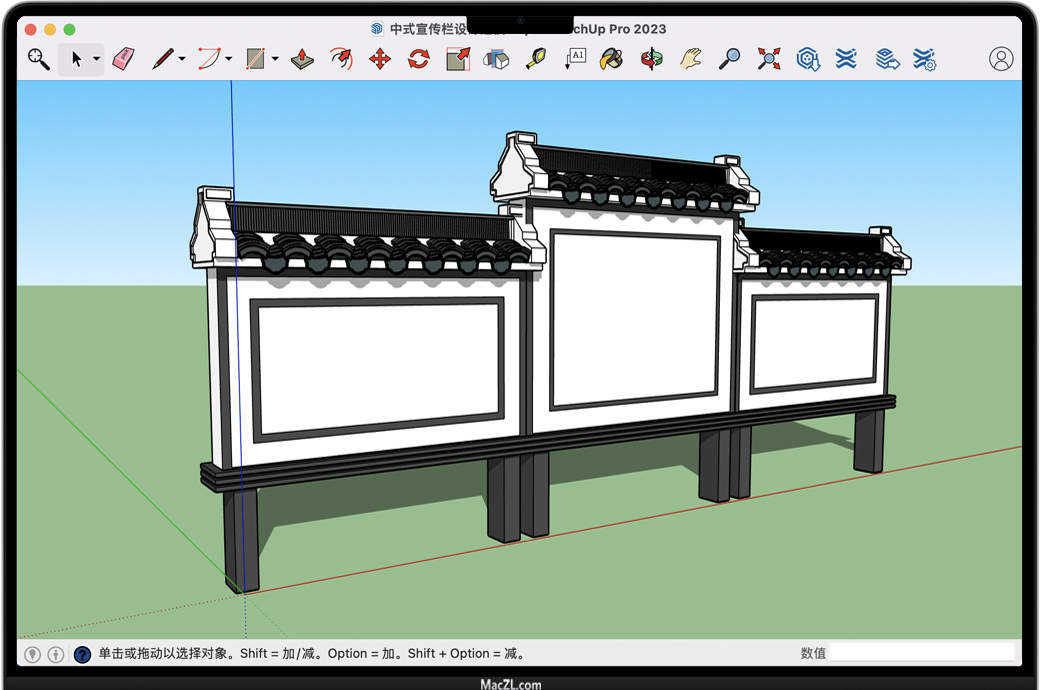The image size is (1040, 690).
Task: Choose the Move tool
Action: coord(380,59)
